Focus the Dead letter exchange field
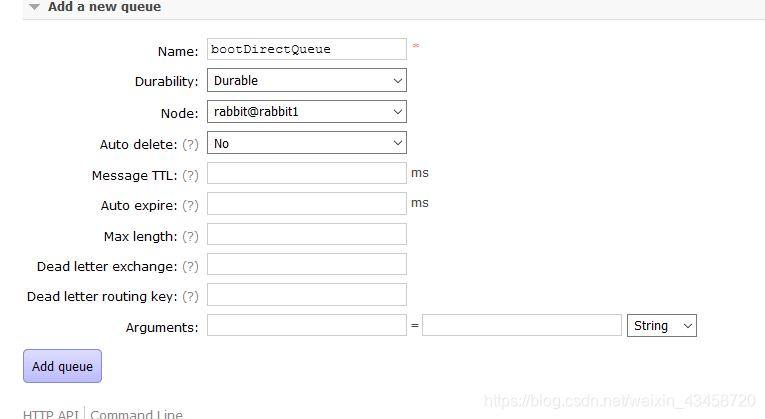 coord(306,264)
